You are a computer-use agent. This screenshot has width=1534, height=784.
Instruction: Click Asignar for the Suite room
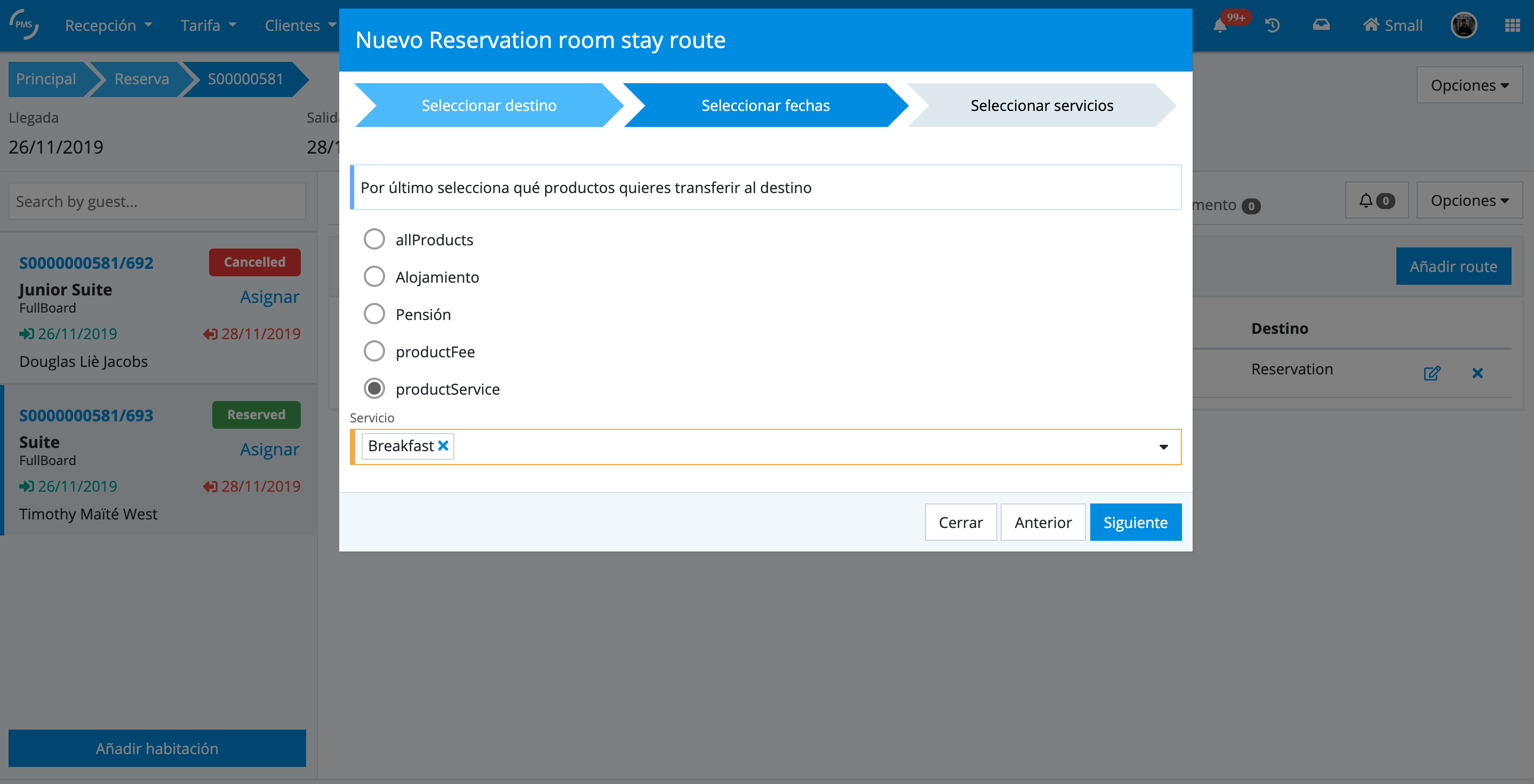click(269, 450)
